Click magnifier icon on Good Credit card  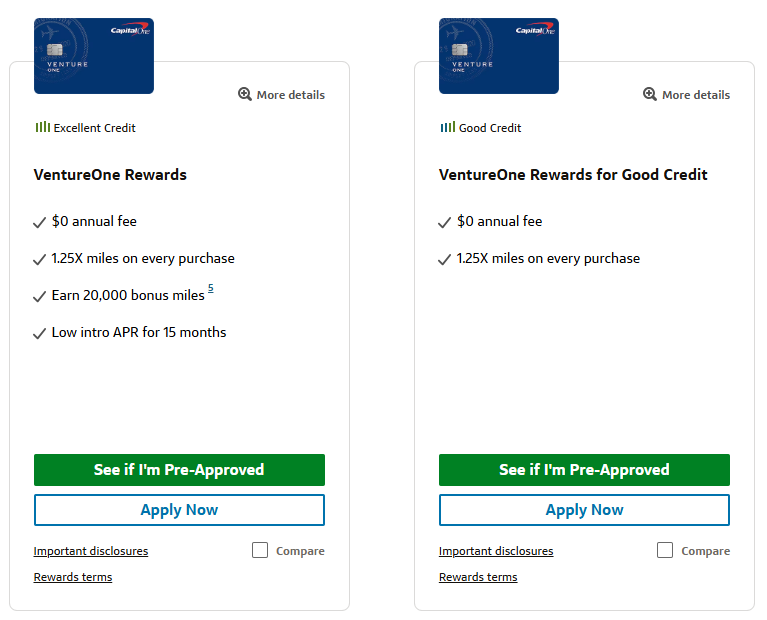pos(650,94)
